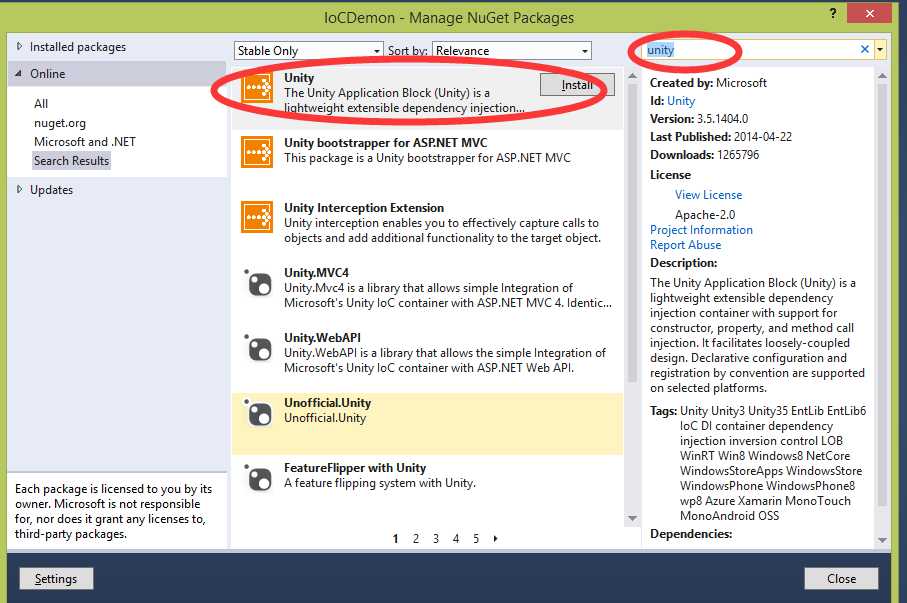Select the Unity.MVC4 row title
The height and width of the screenshot is (603, 907).
tap(316, 273)
